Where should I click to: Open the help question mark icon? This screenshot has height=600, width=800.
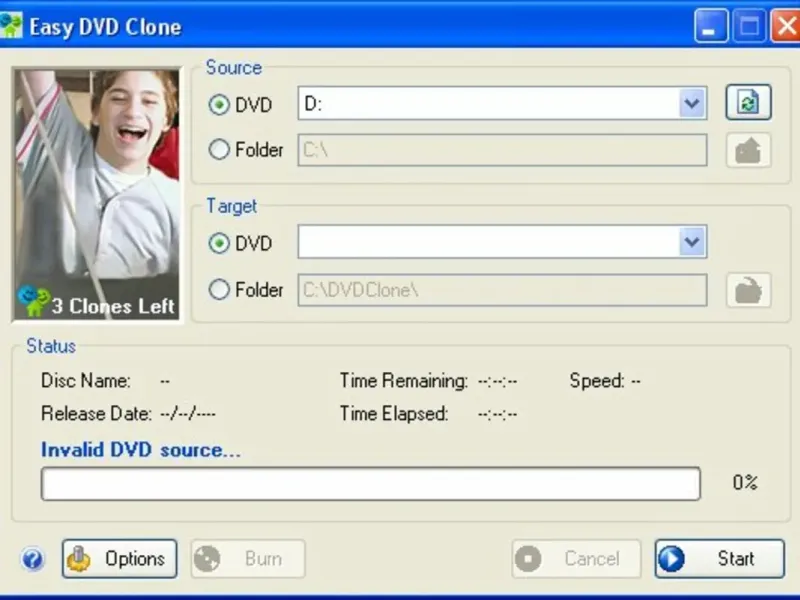click(33, 559)
